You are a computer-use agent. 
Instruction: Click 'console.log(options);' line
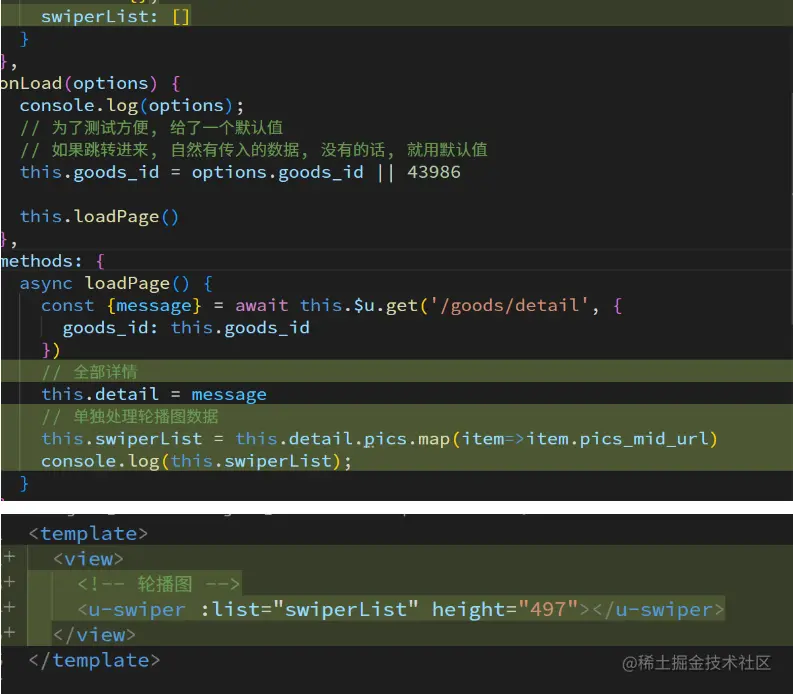131,105
